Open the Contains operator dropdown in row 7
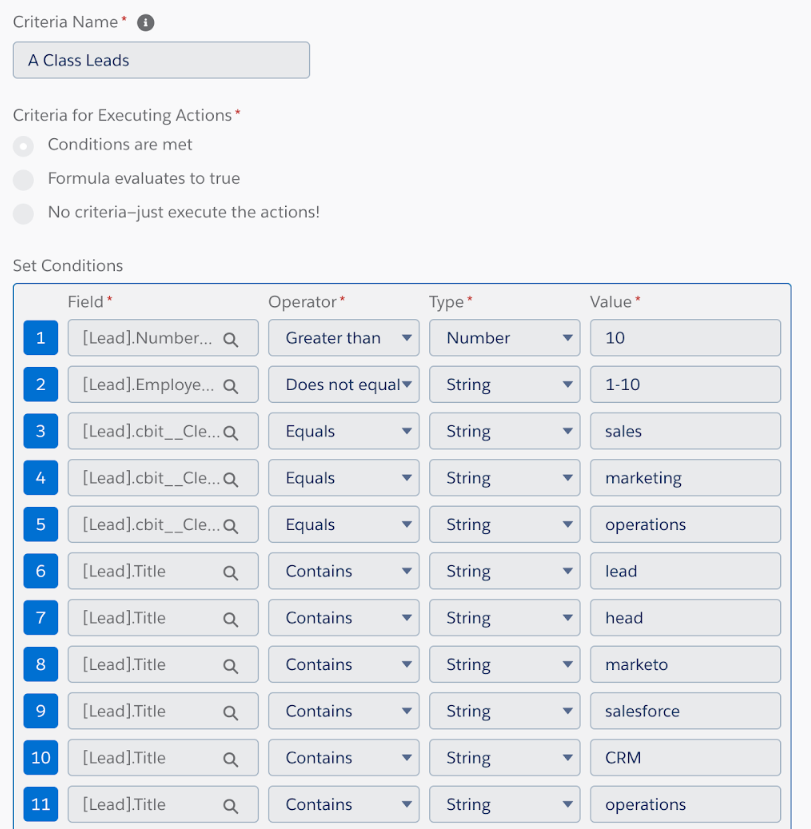This screenshot has height=829, width=811. [x=344, y=618]
